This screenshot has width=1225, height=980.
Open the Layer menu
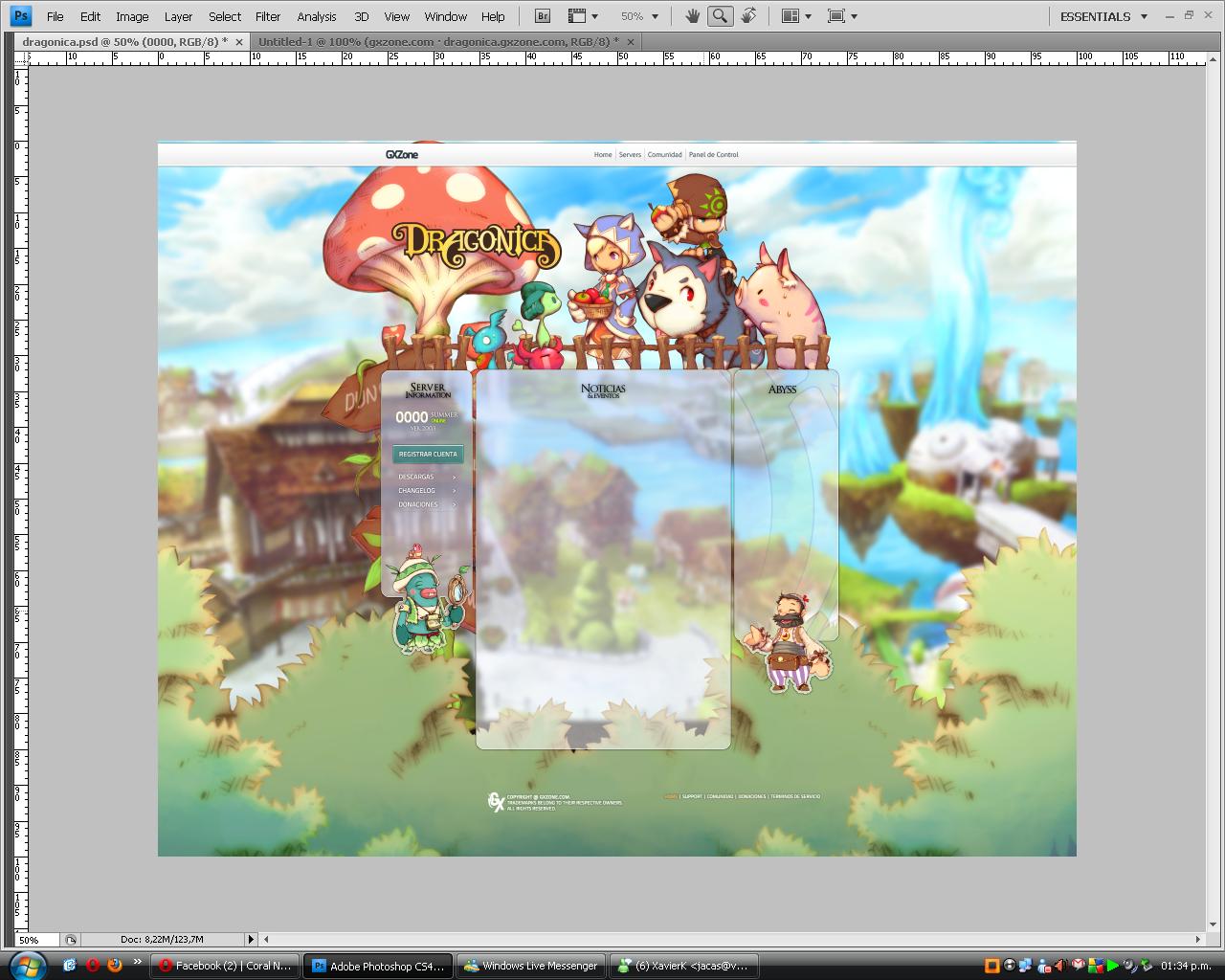(x=178, y=16)
